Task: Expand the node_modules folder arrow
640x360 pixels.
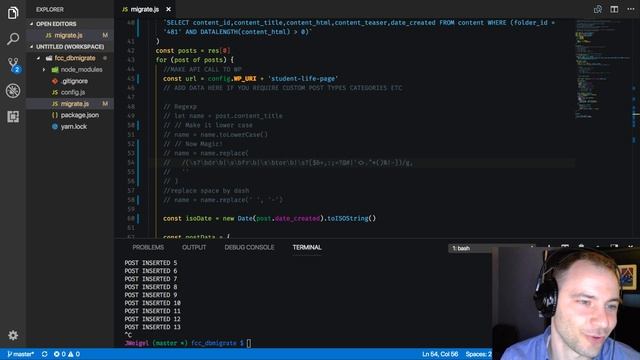Action: [x=44, y=69]
